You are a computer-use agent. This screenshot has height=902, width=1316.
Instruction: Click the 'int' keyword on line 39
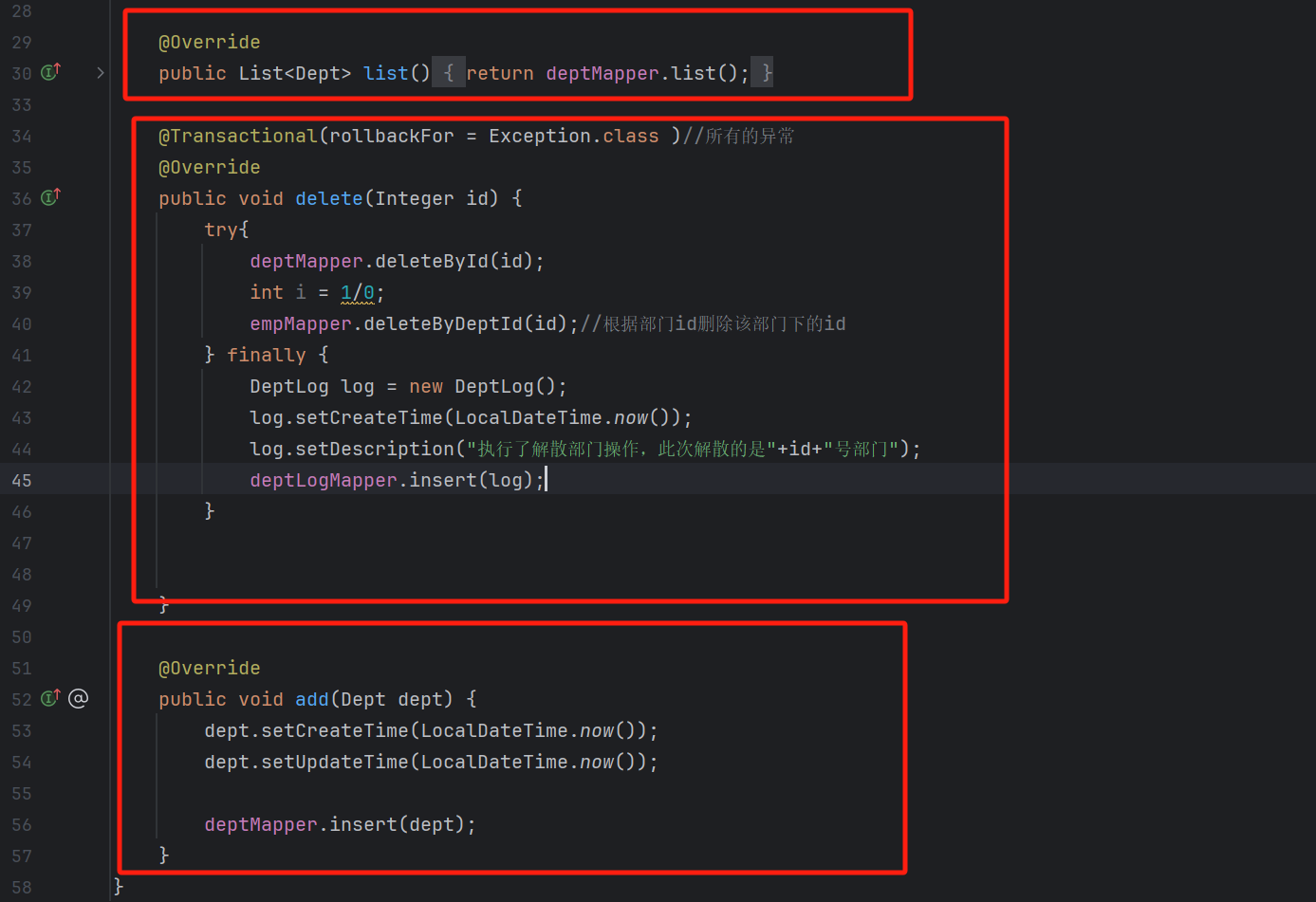(x=267, y=292)
